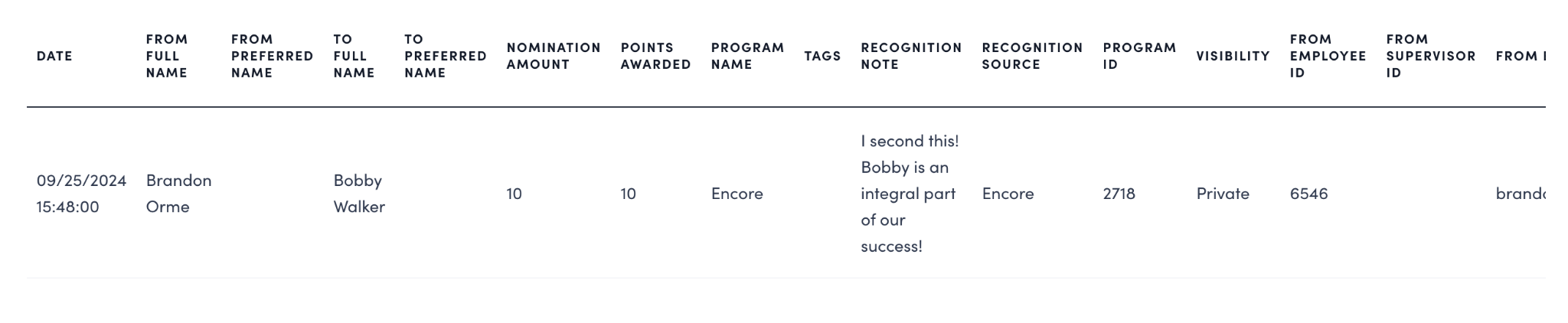Image resolution: width=1568 pixels, height=323 pixels.
Task: Click the Tags column header
Action: (x=822, y=56)
